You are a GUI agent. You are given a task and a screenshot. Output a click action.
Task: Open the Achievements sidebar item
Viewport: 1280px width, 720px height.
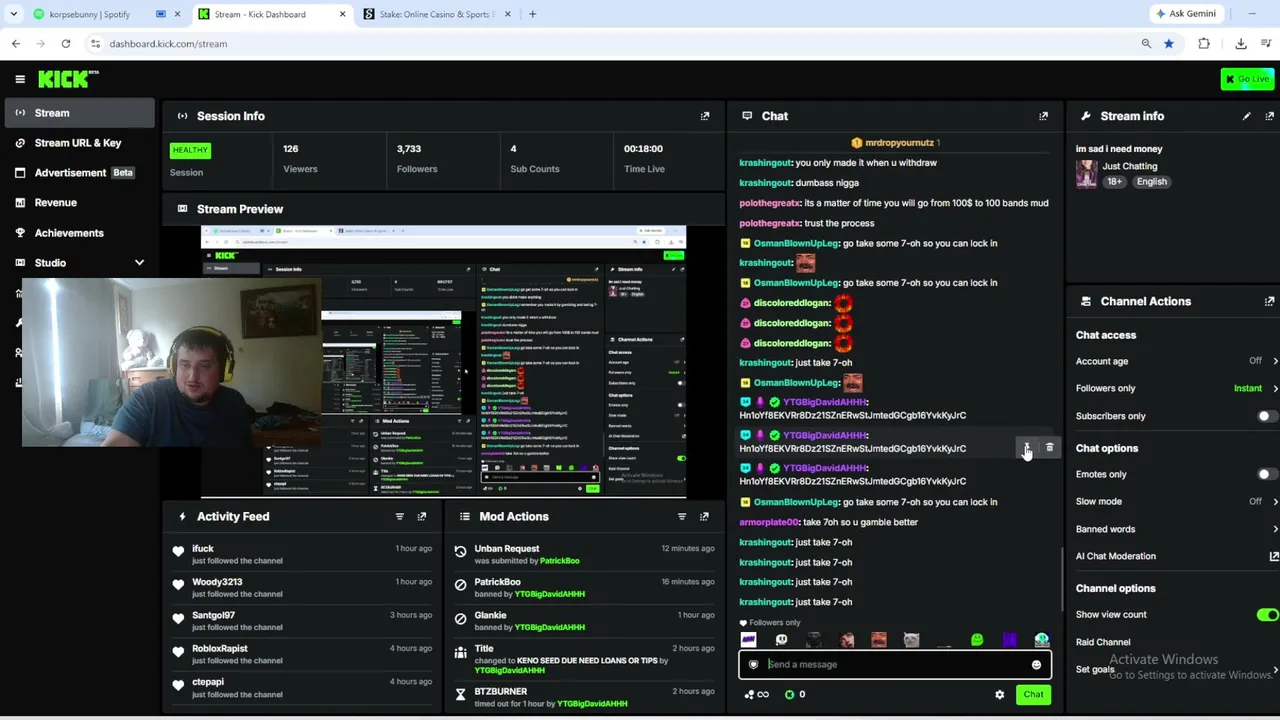click(78, 233)
